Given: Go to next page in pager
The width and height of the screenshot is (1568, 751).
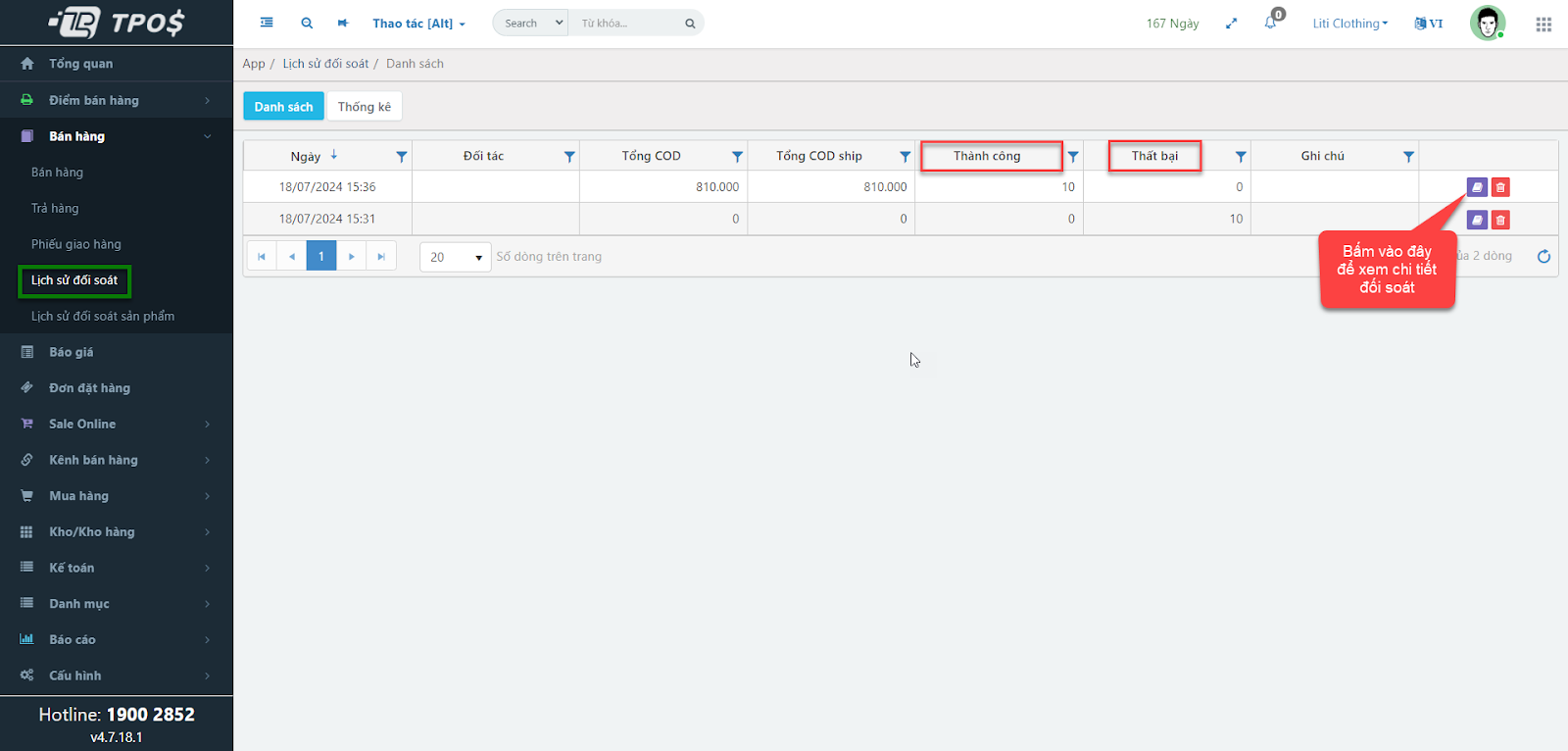Looking at the screenshot, I should click(x=351, y=256).
